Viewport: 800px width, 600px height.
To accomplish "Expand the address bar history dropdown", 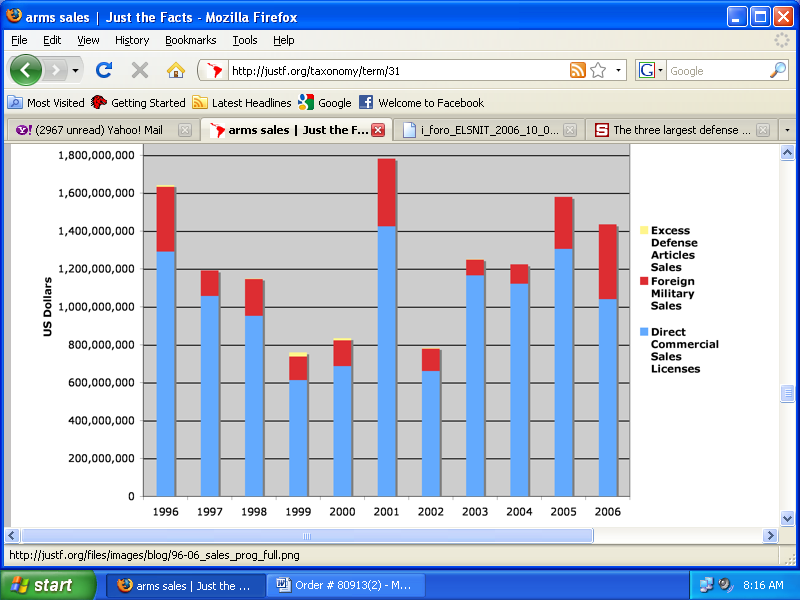I will point(619,70).
